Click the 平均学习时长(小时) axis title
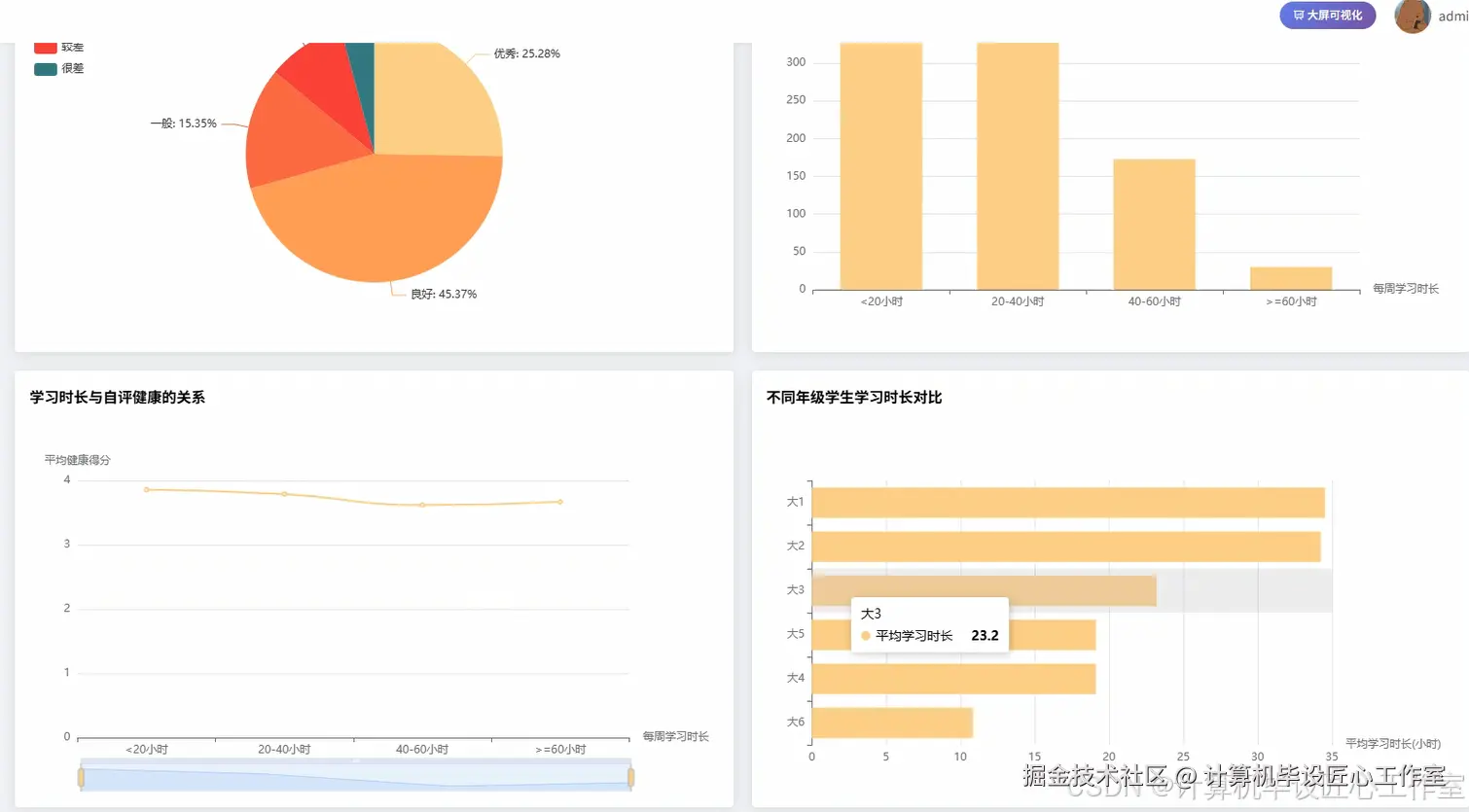Viewport: 1469px width, 812px height. [x=1393, y=743]
